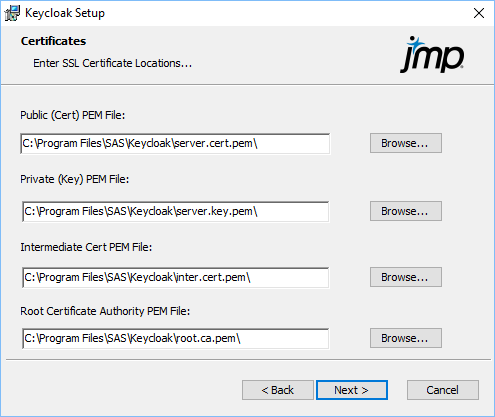
Task: Focus the server.cert.pem path field
Action: 175,144
